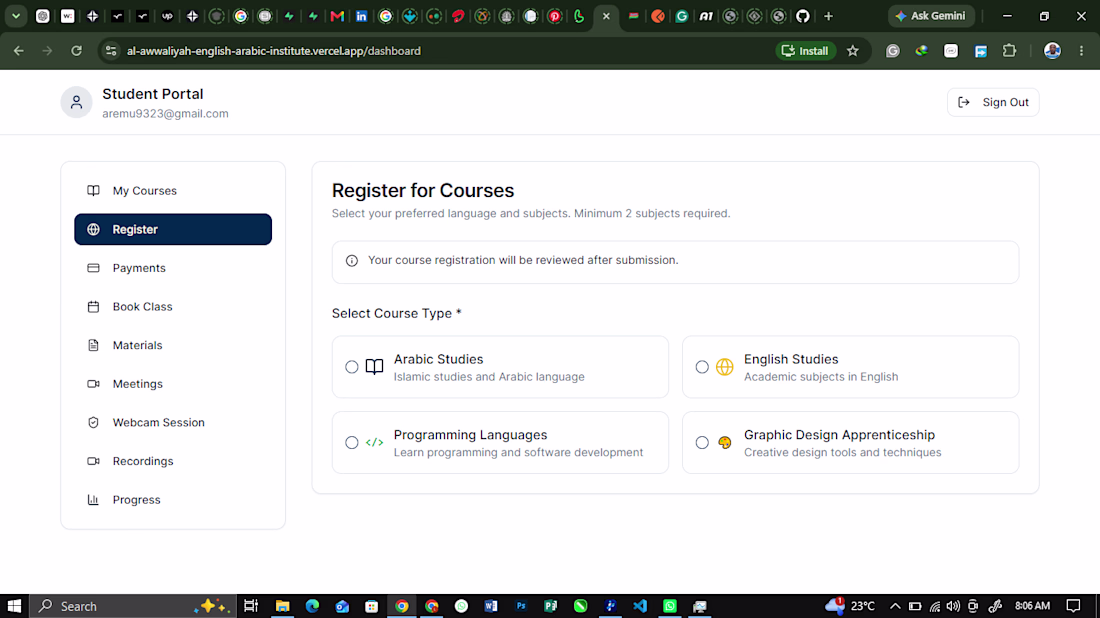Click the info icon in the review notice
Screen dimensions: 1100x618
351,261
